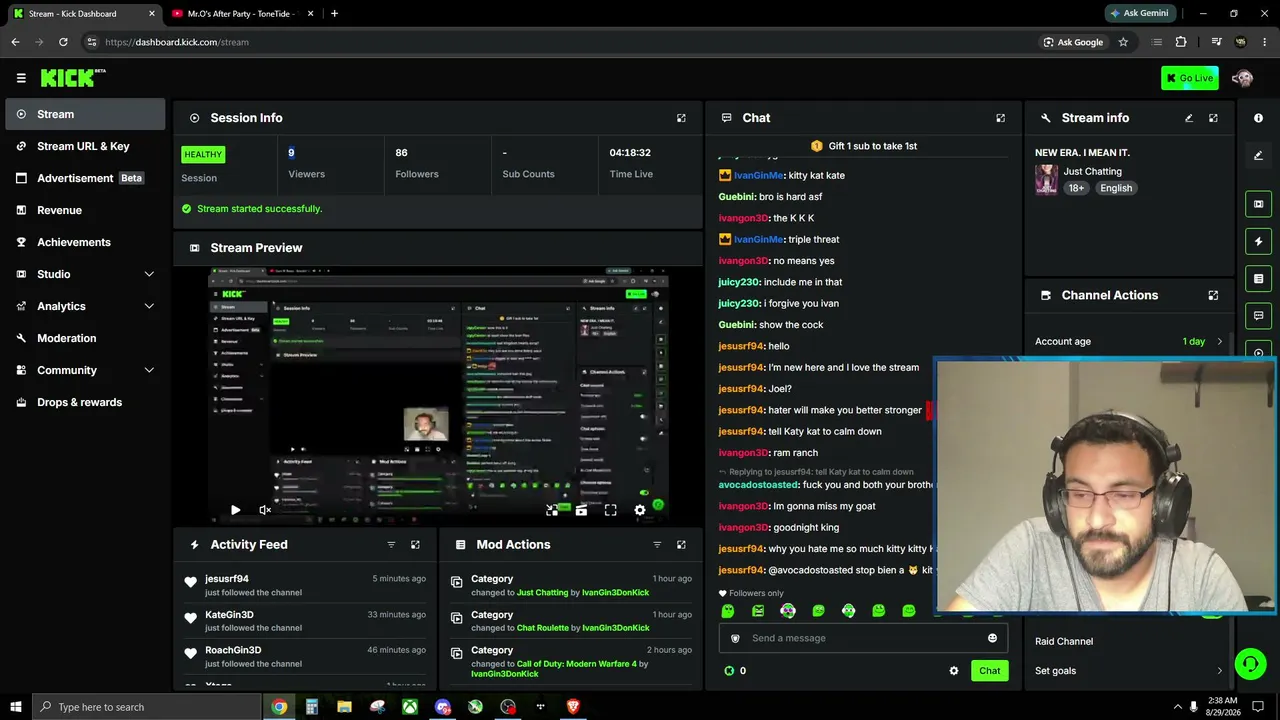The width and height of the screenshot is (1280, 720).
Task: Select the first green Kick emote
Action: click(728, 611)
